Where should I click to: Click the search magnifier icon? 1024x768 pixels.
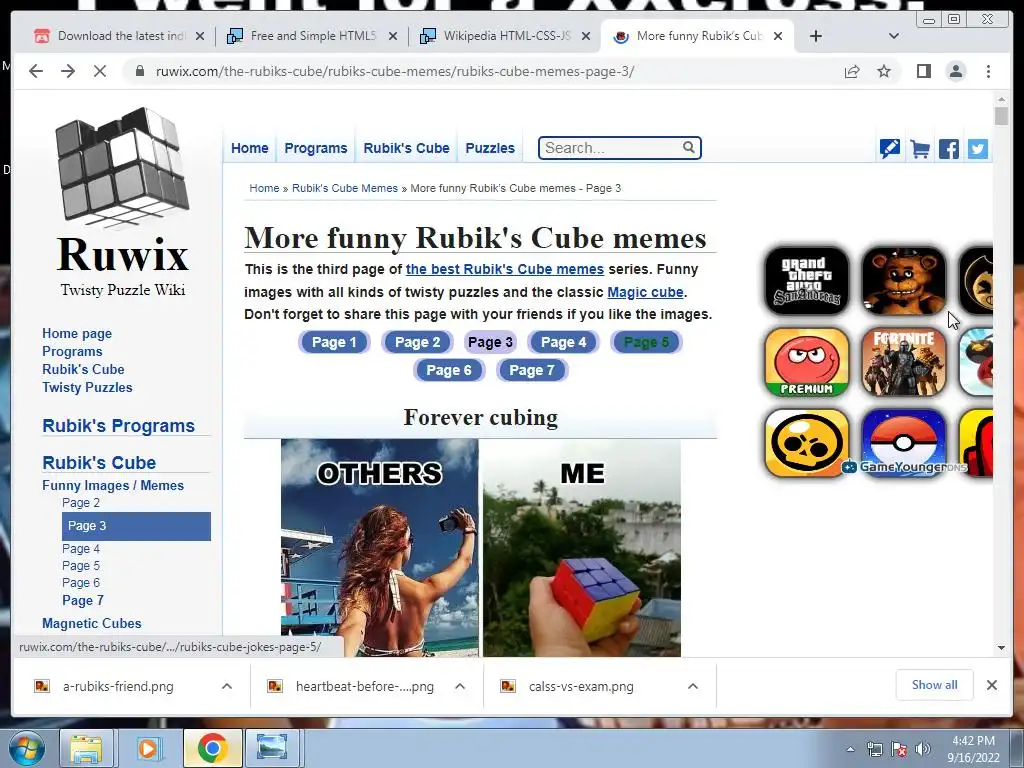coord(688,148)
